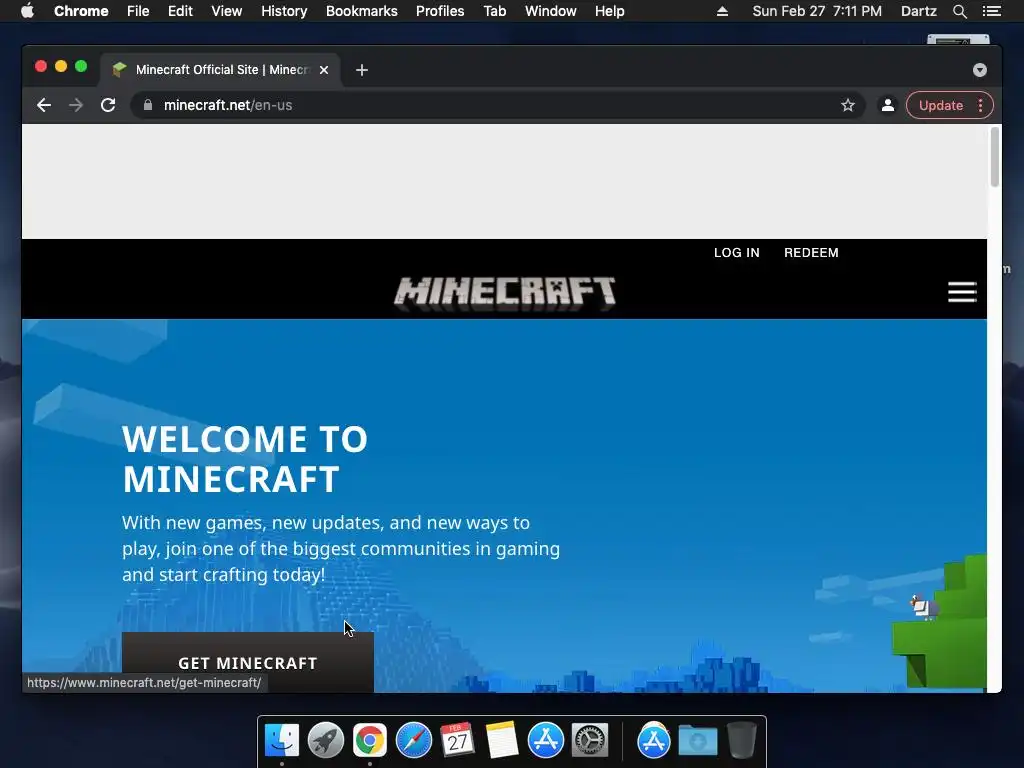1024x768 pixels.
Task: Open the Help menu
Action: (609, 11)
